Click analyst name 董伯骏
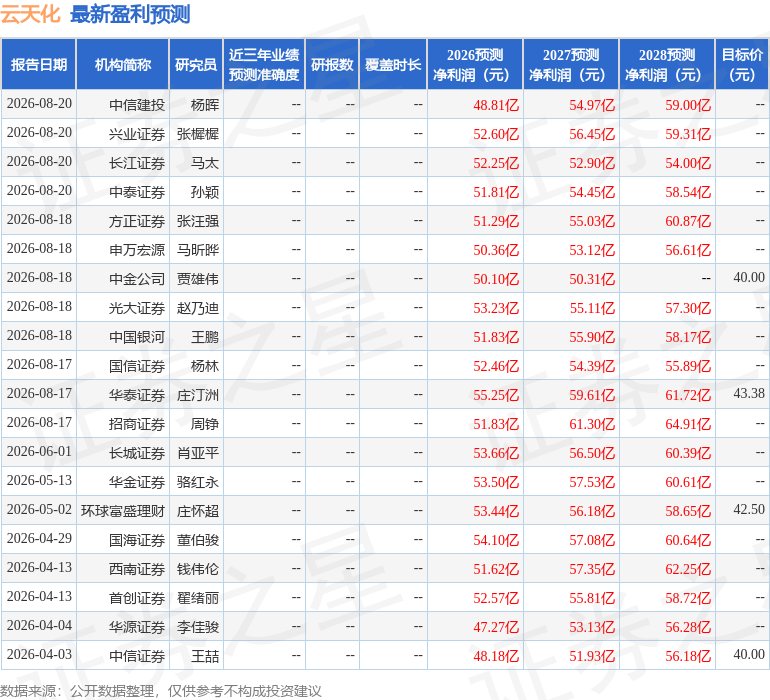 198,539
